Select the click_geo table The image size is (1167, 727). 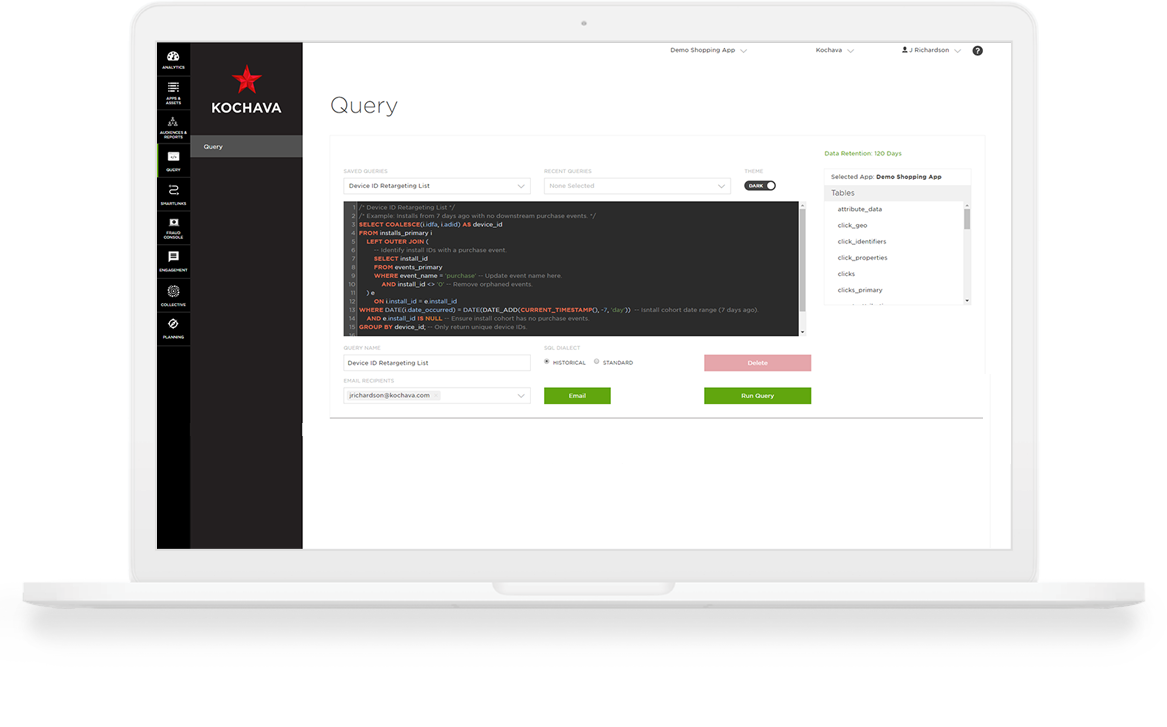(x=852, y=225)
